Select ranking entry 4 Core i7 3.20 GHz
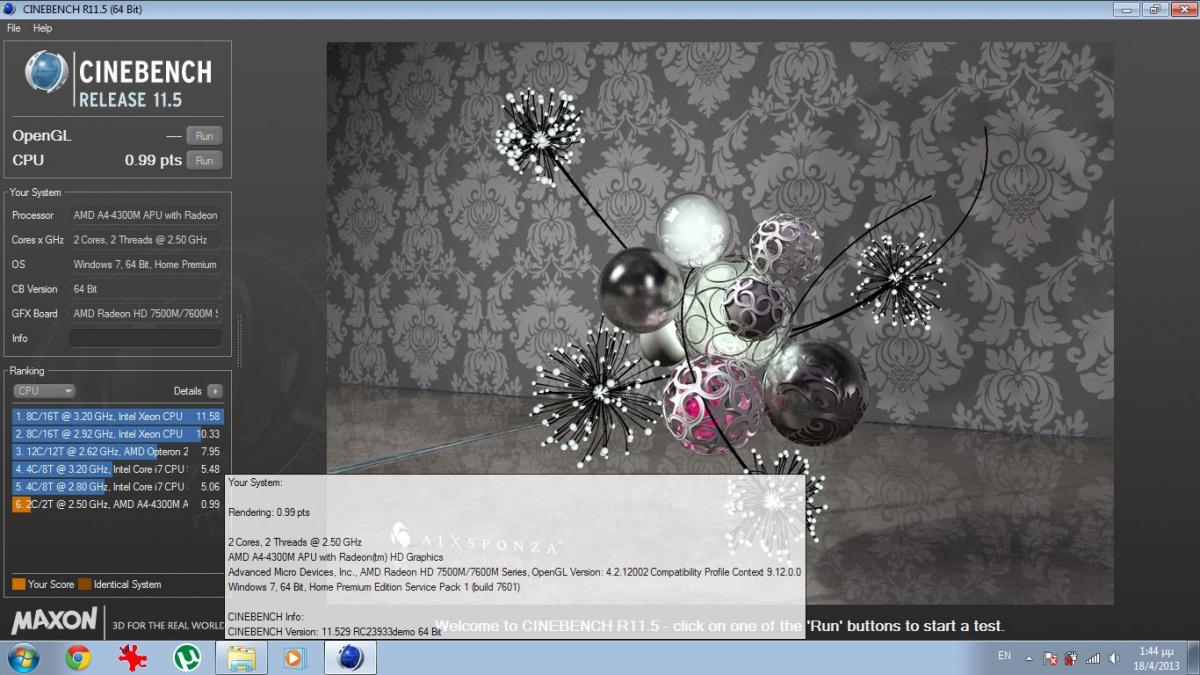 pyautogui.click(x=117, y=469)
